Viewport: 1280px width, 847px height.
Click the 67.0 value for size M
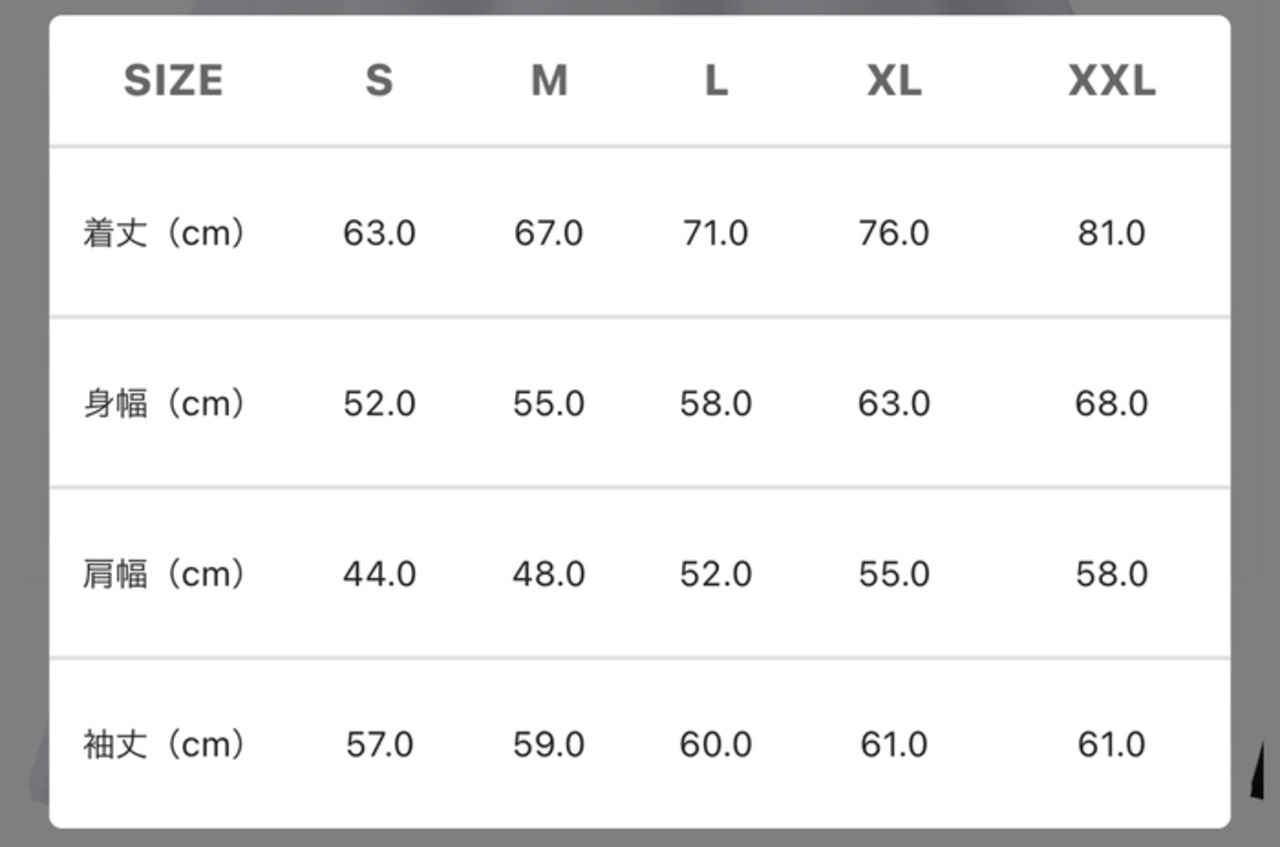549,233
